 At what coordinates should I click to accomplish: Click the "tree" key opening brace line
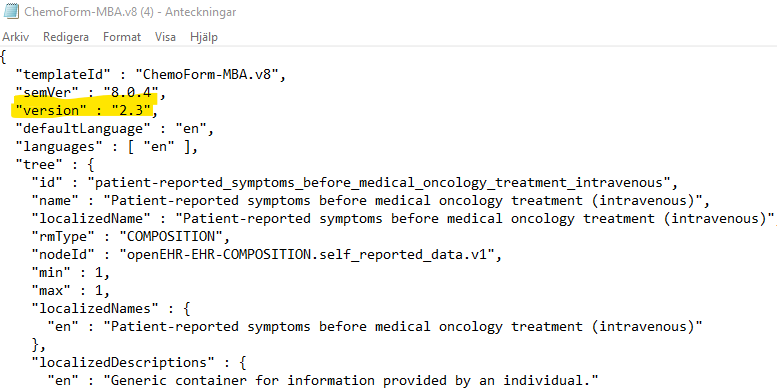[x=55, y=165]
